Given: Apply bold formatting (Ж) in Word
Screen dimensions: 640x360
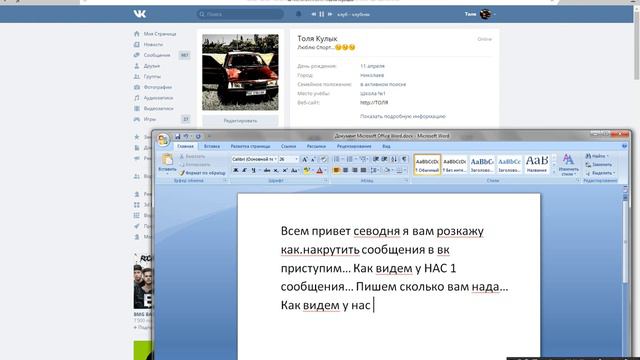Looking at the screenshot, I should point(236,170).
